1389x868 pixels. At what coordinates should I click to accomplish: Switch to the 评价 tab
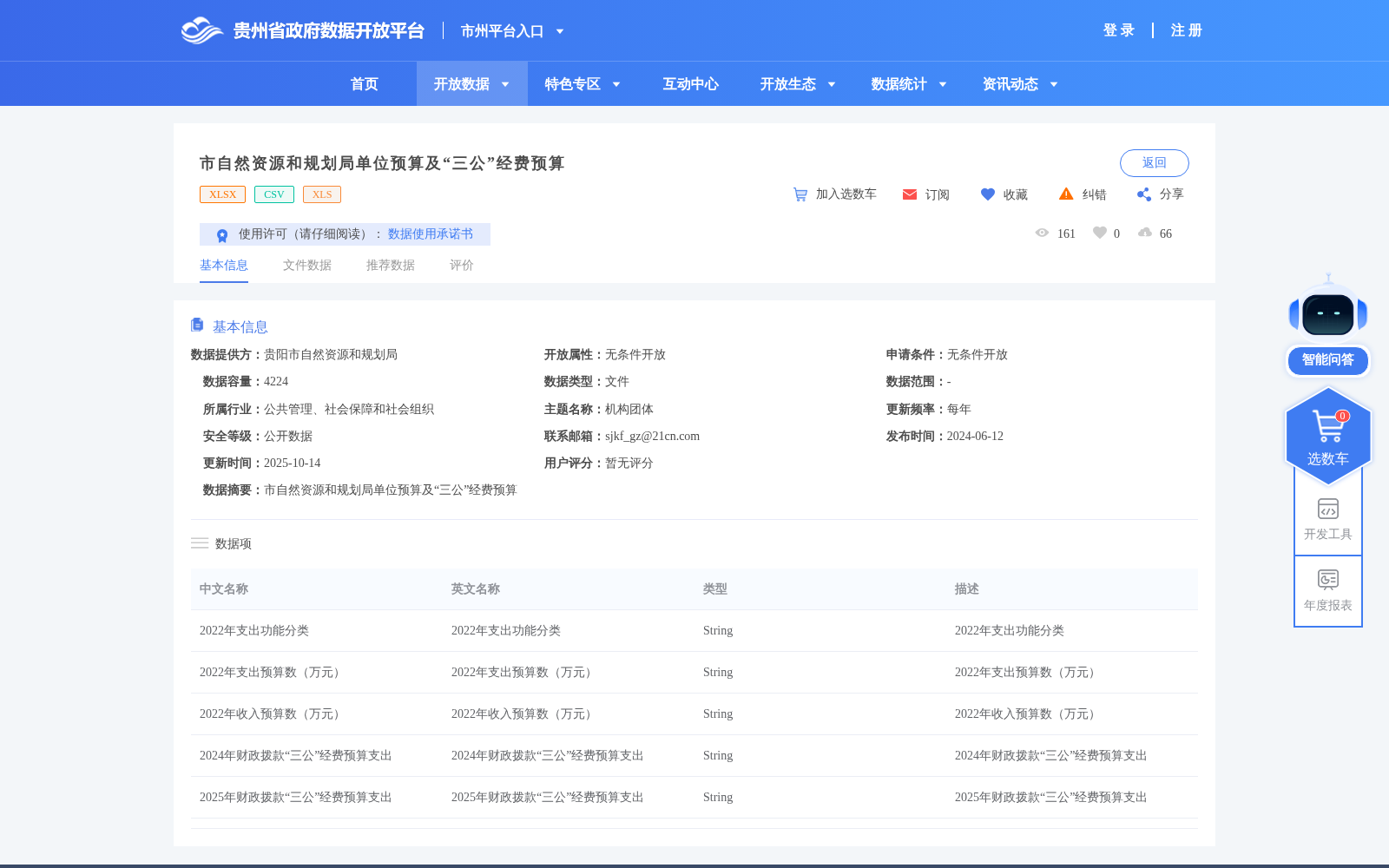[x=462, y=266]
